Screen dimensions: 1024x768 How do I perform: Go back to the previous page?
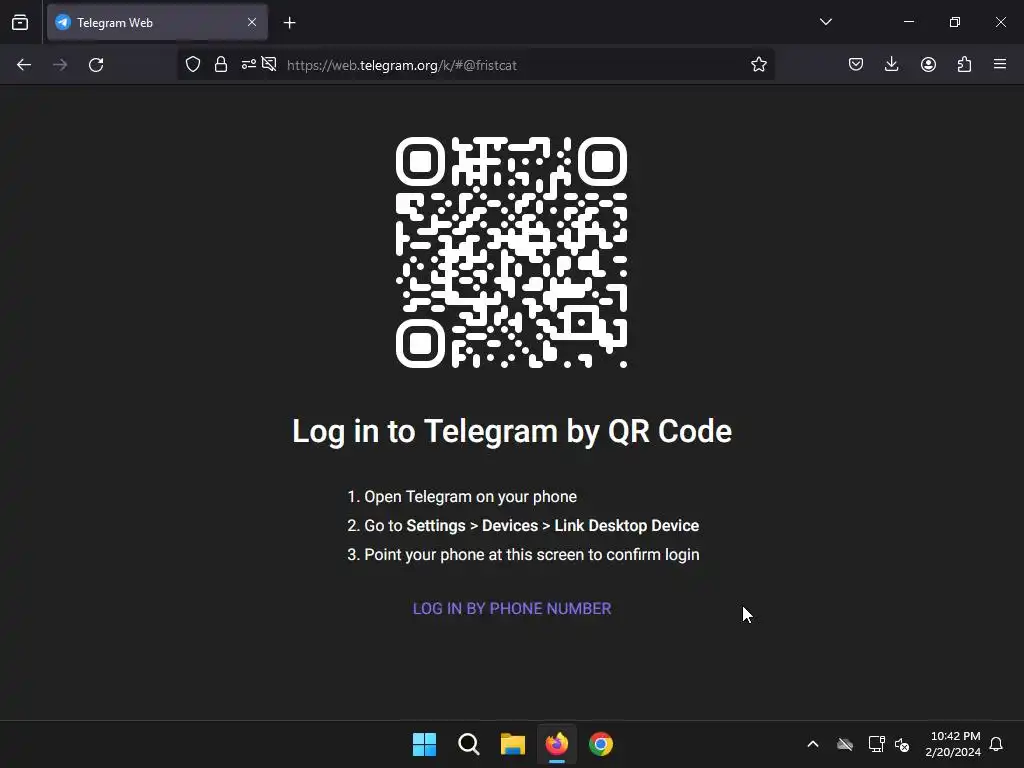tap(24, 65)
